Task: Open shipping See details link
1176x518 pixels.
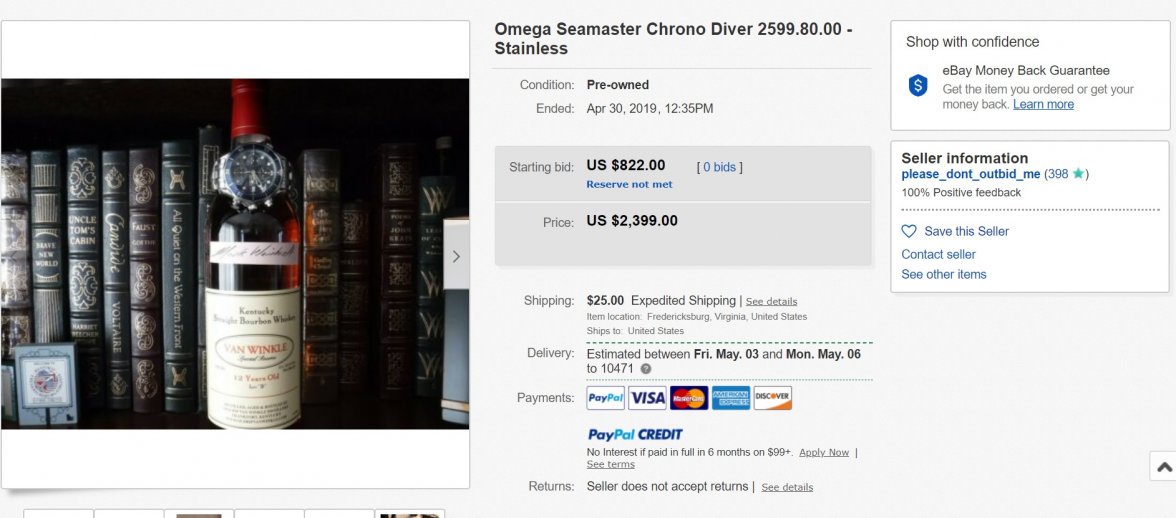Action: click(771, 301)
